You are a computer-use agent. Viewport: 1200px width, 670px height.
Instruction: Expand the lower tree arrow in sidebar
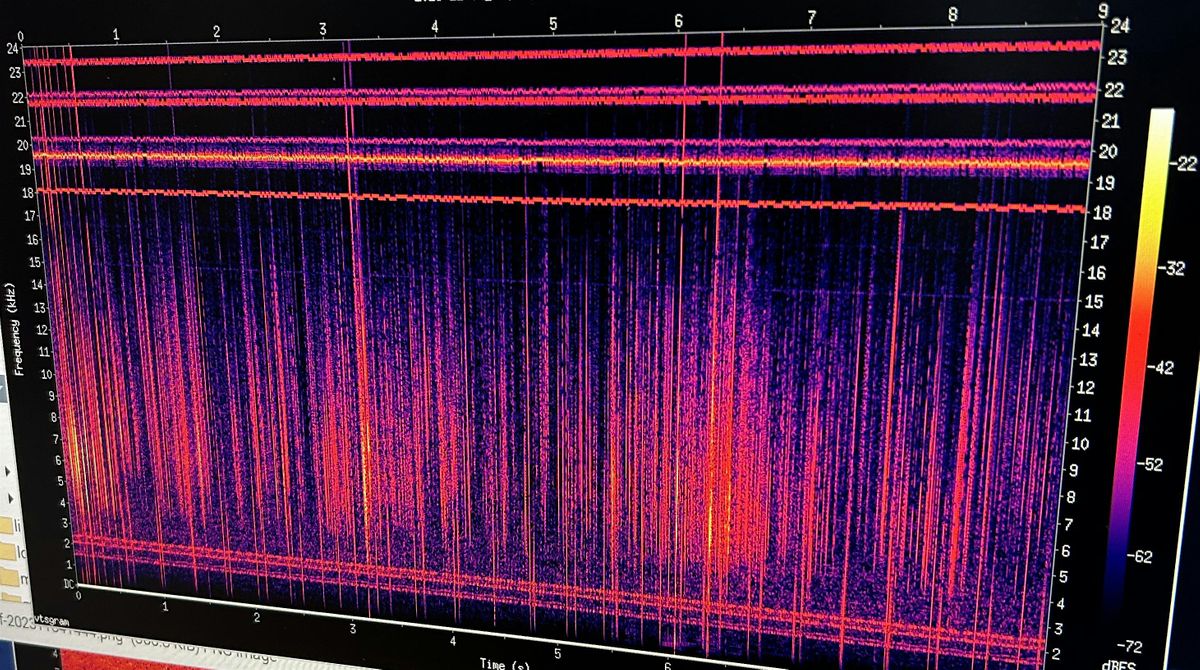click(8, 496)
